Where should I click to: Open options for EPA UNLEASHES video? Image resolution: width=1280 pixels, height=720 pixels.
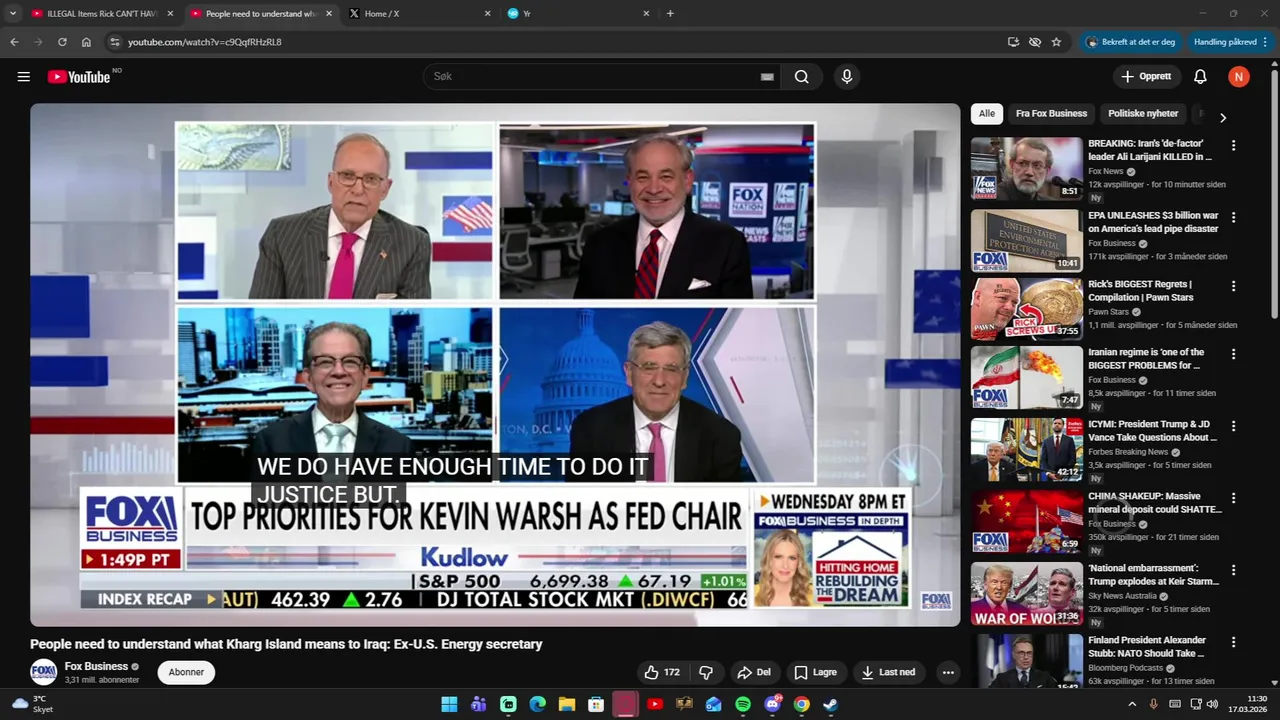click(1233, 217)
